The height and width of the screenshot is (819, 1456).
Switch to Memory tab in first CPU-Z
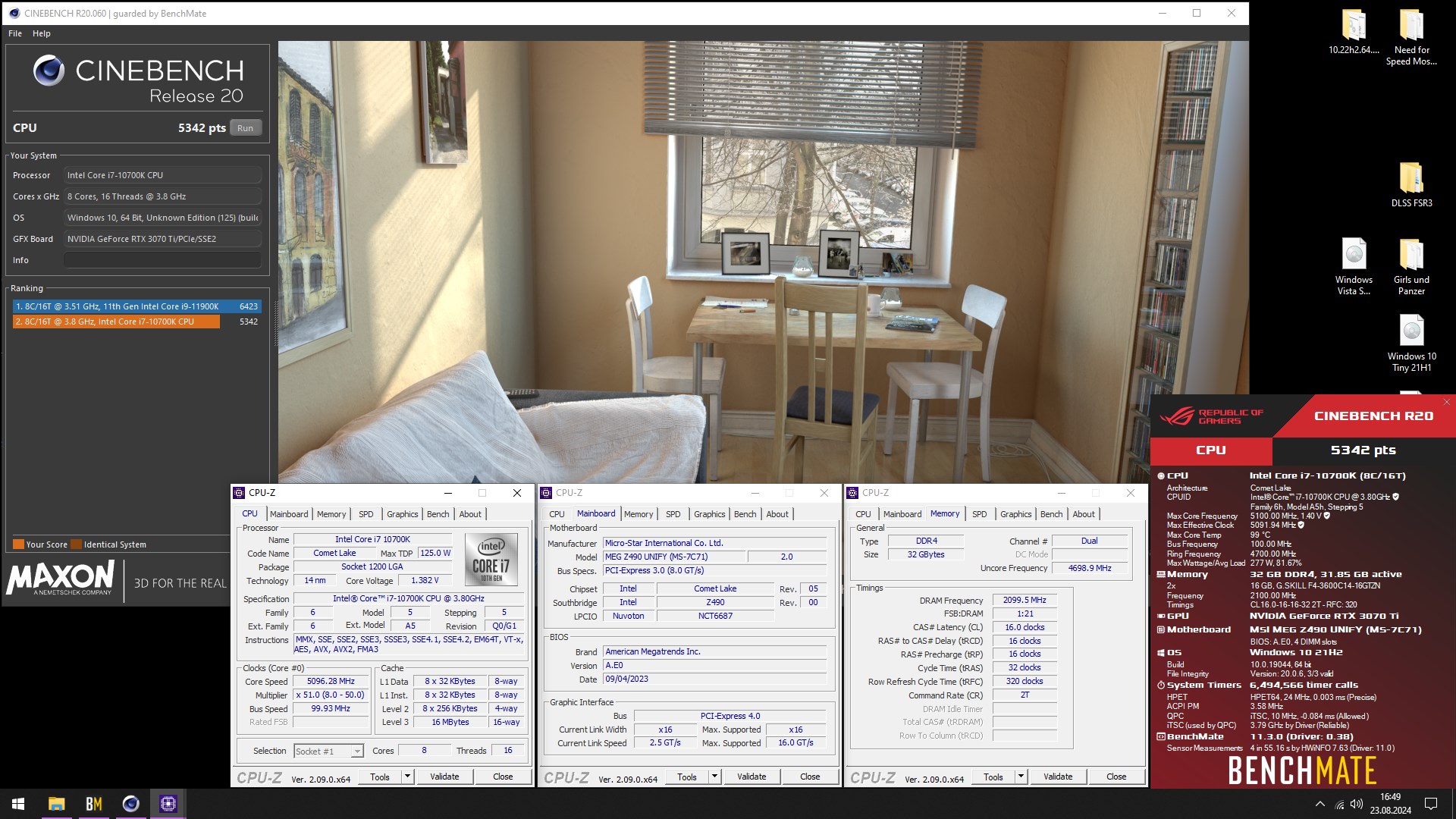331,514
